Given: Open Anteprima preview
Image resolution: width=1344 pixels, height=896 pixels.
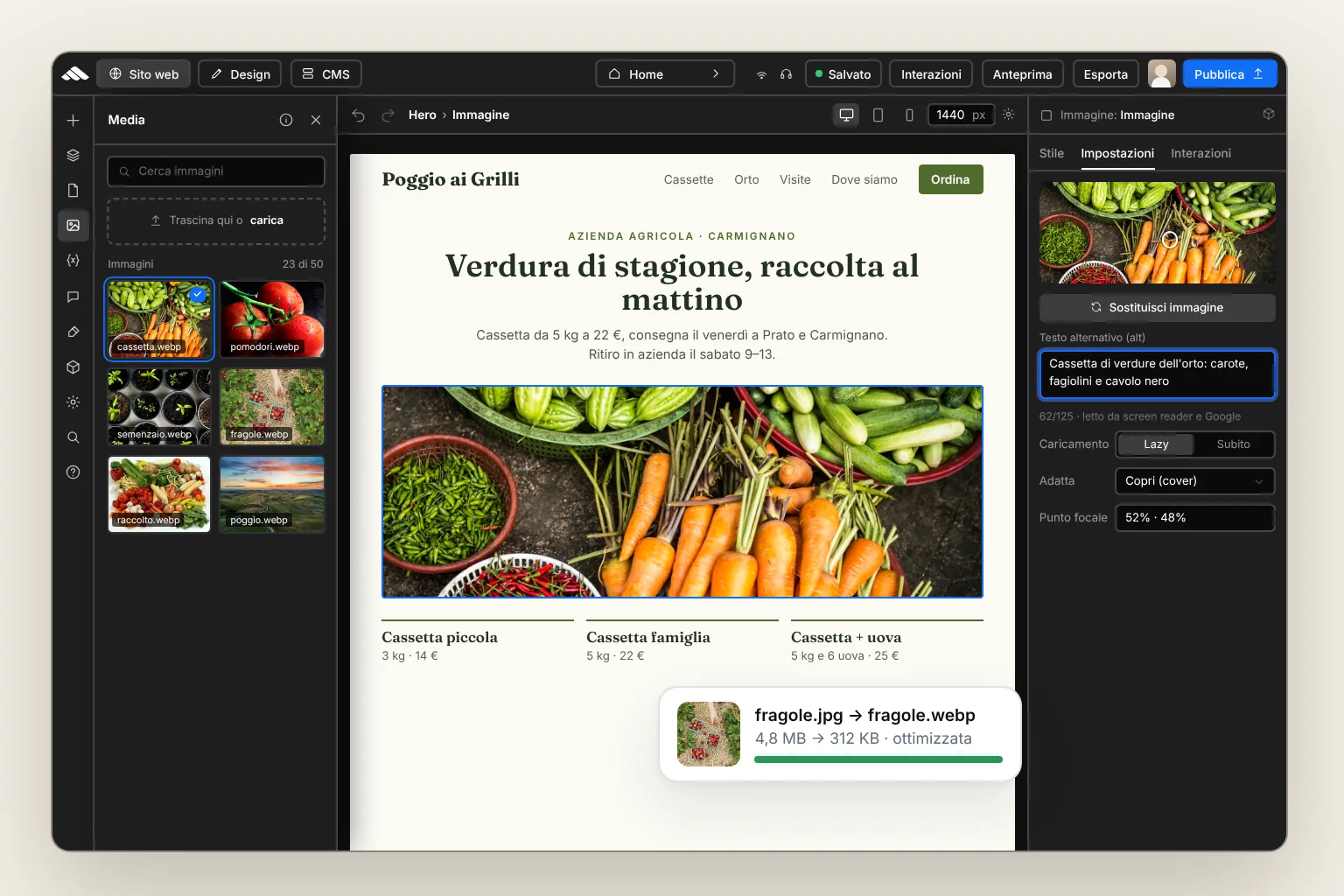Looking at the screenshot, I should pos(1022,74).
